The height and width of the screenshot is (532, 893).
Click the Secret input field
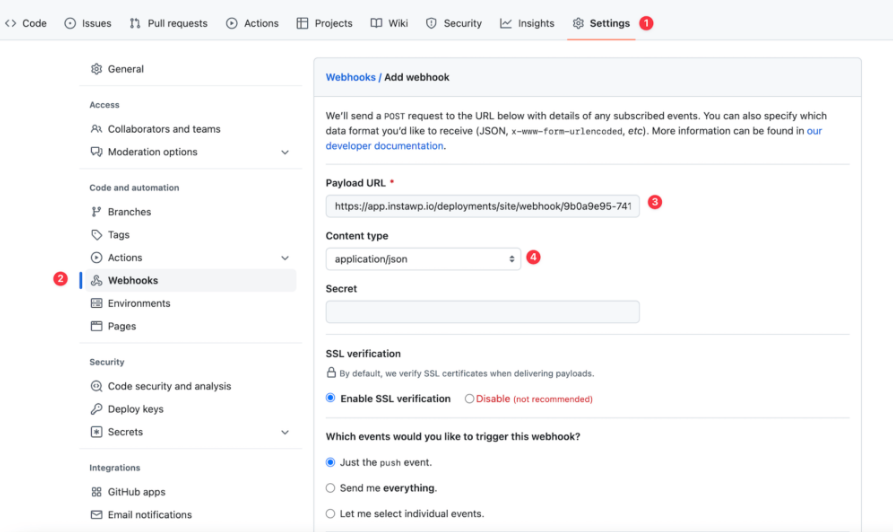[x=482, y=312]
